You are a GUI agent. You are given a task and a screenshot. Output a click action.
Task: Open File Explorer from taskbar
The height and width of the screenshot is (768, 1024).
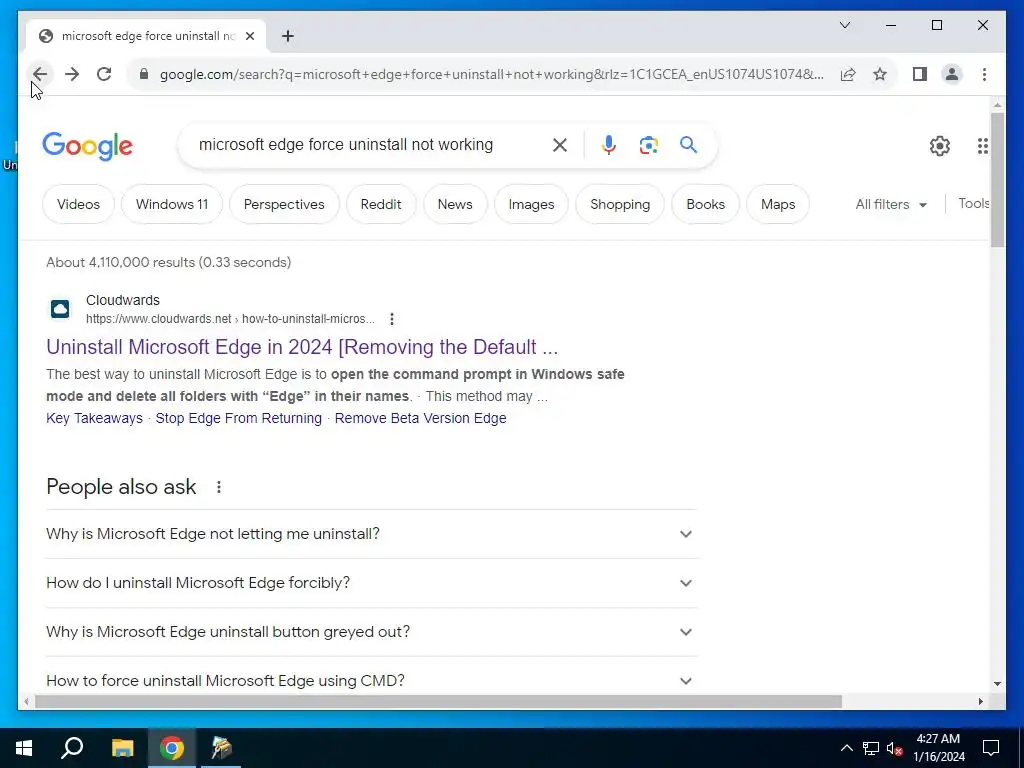tap(122, 748)
